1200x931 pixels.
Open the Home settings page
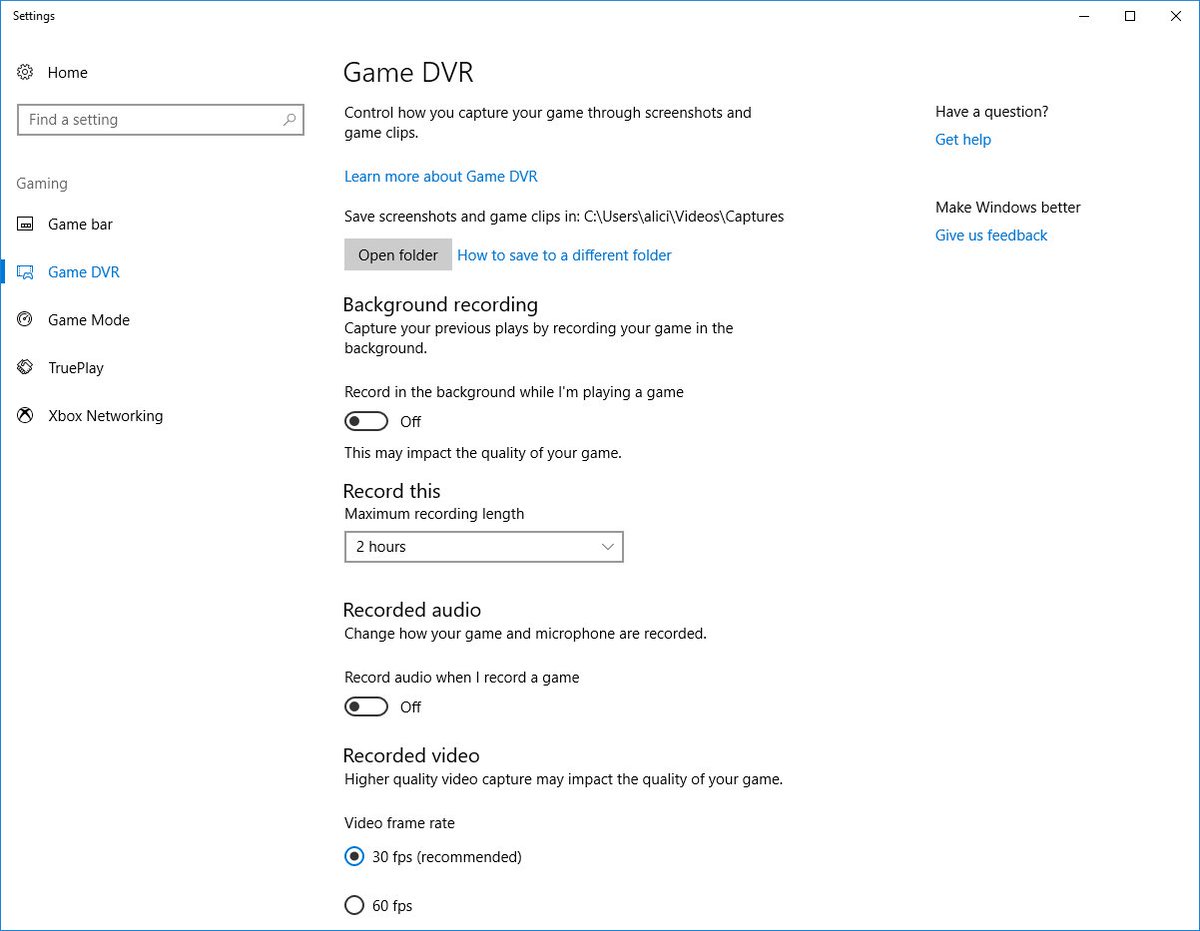coord(67,72)
